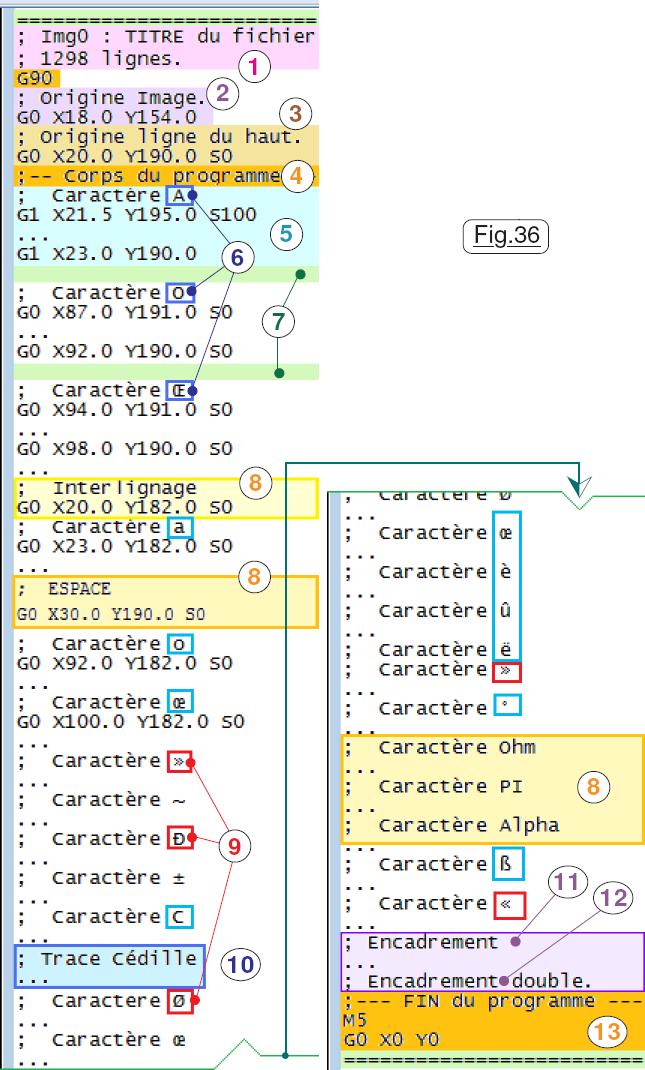
Task: Select the '; Caractère °' line
Action: (x=433, y=708)
